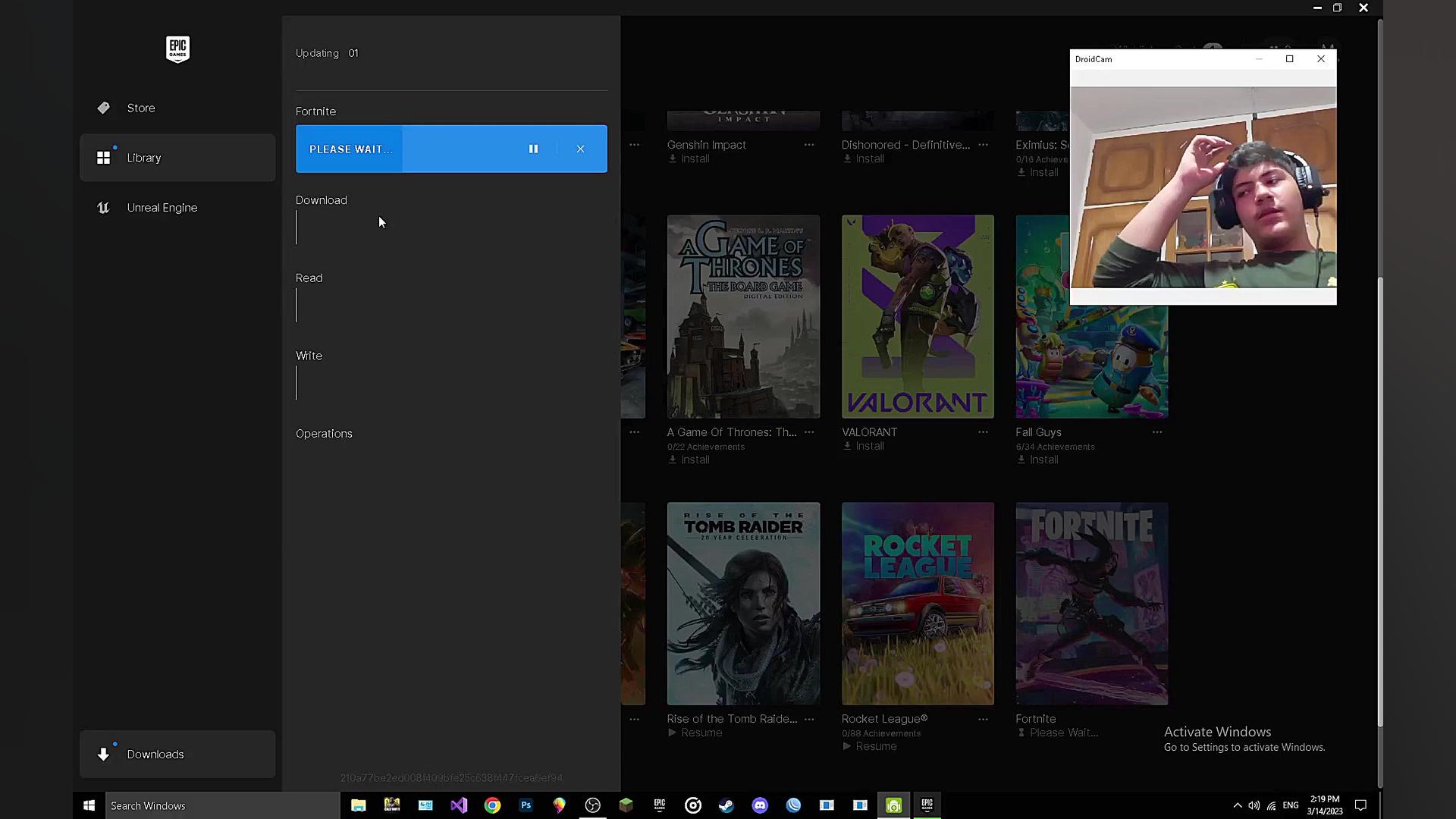Resume Rise of the Tomb Raider
Image resolution: width=1456 pixels, height=819 pixels.
(695, 733)
